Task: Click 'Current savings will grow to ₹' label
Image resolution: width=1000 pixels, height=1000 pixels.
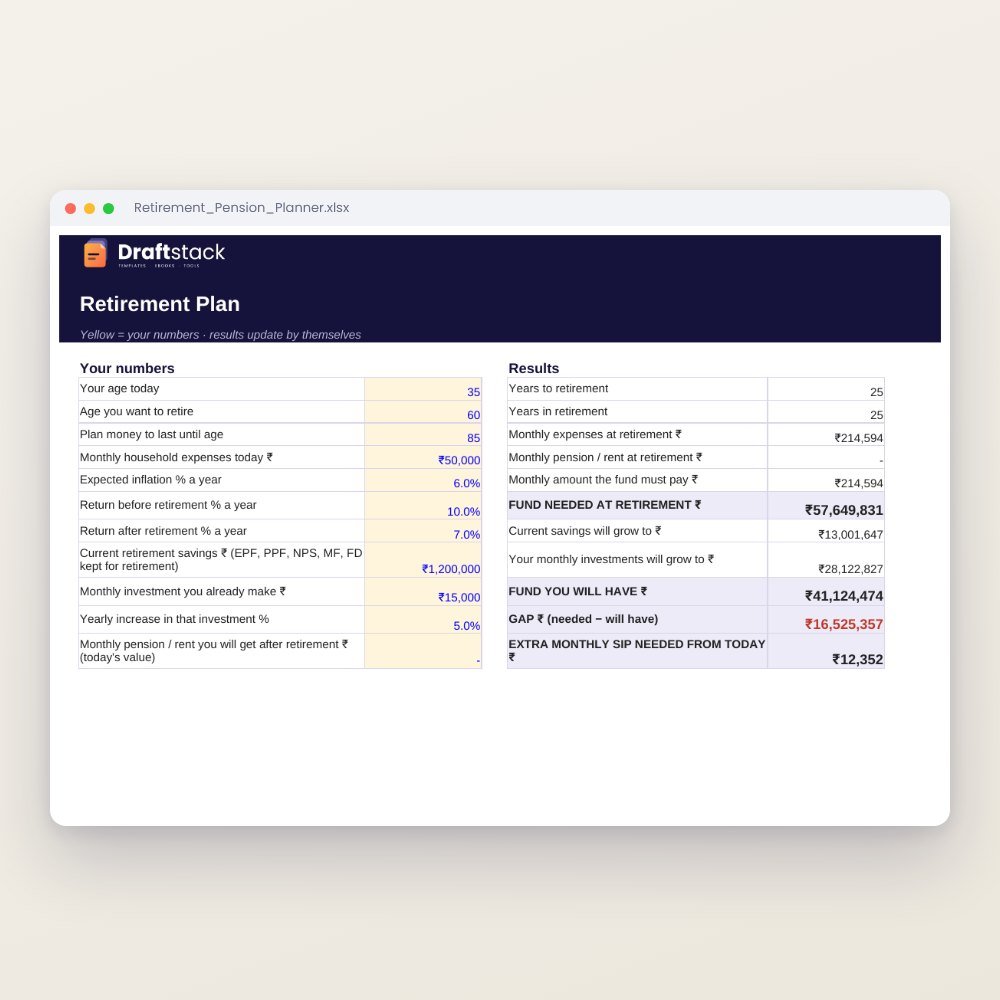Action: tap(585, 531)
